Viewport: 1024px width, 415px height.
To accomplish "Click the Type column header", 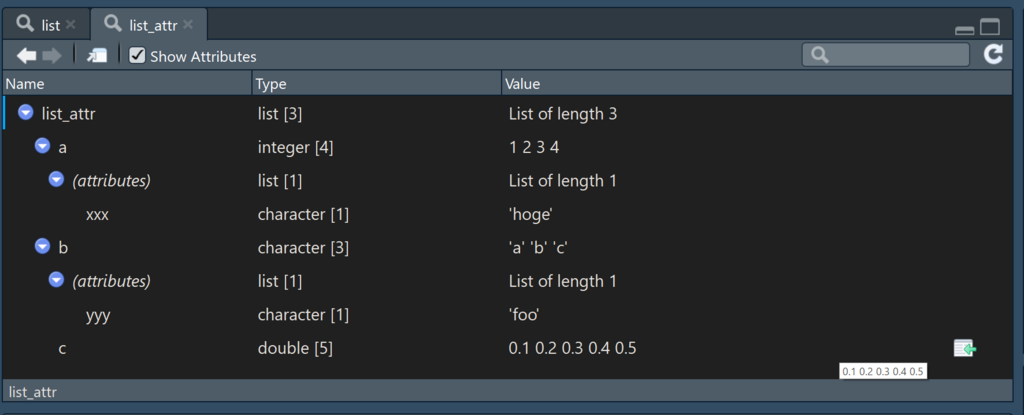I will click(x=377, y=84).
